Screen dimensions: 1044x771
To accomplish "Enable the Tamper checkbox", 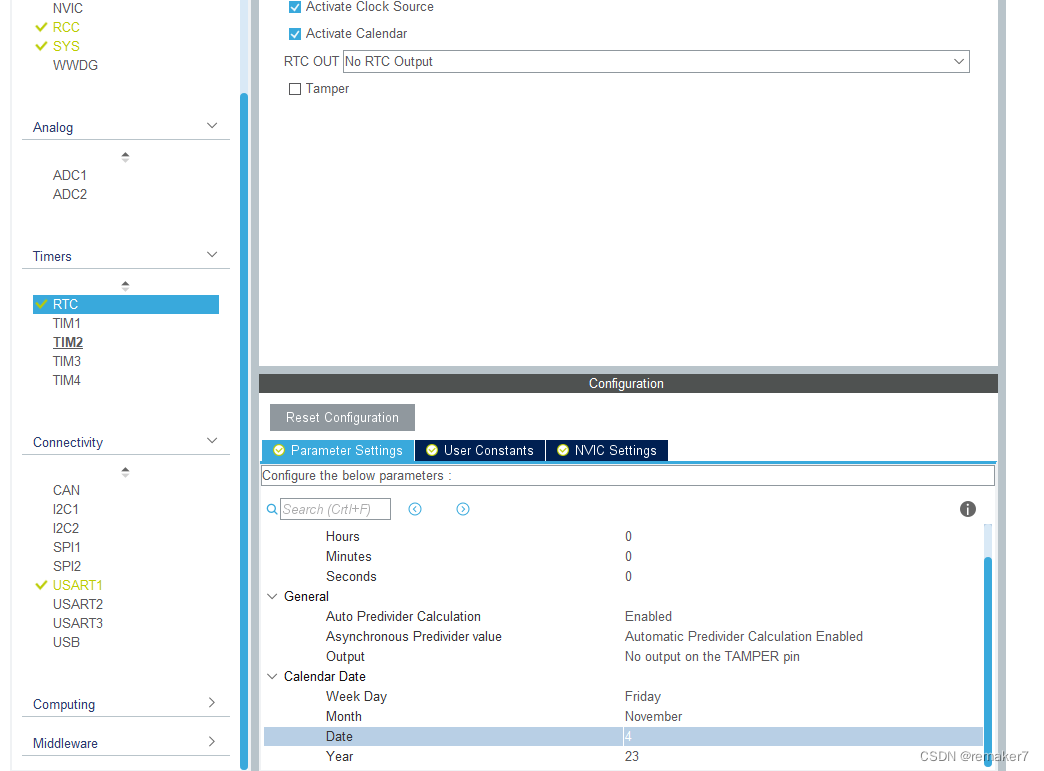I will [295, 89].
